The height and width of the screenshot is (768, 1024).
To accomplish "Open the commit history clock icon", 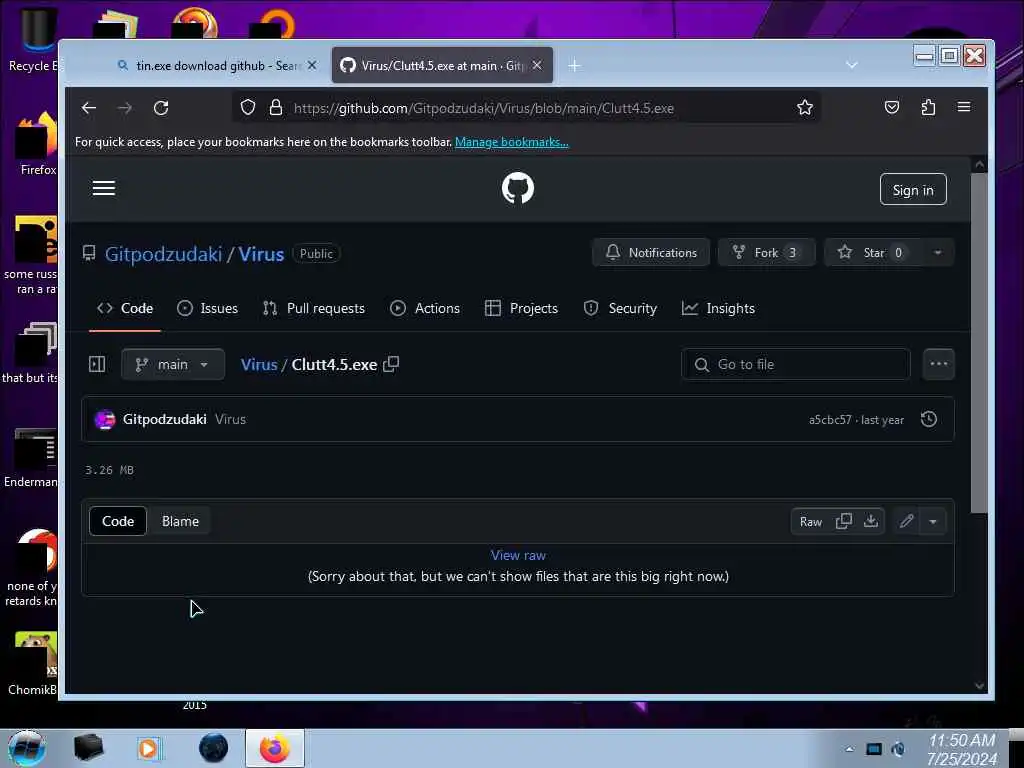I will 929,419.
